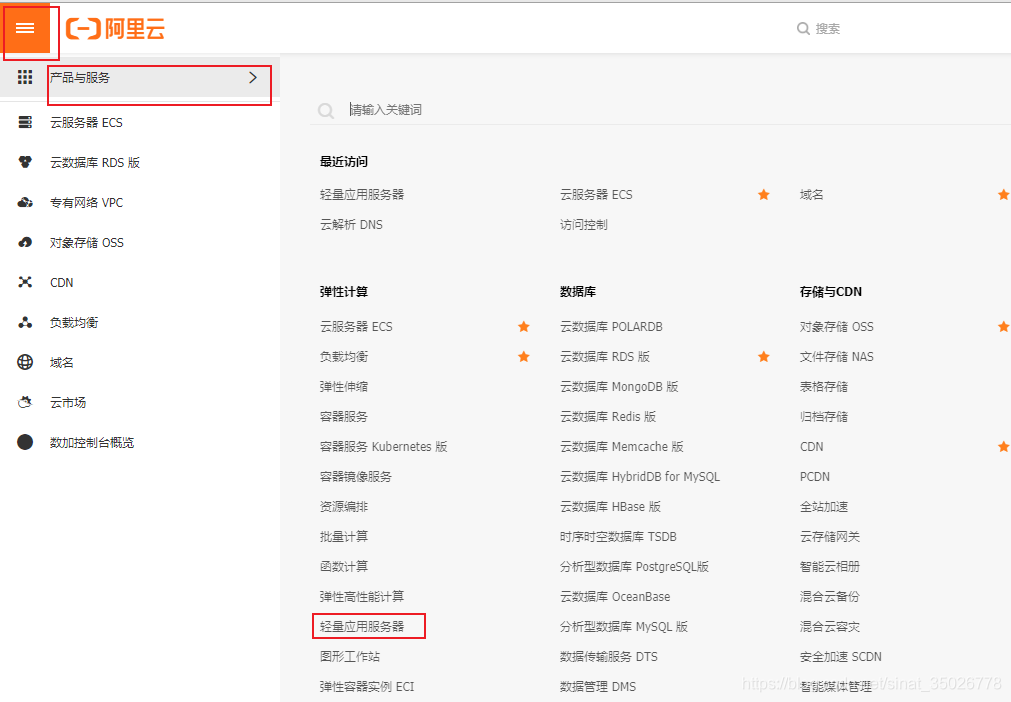
Task: Click the black circle icon beside 数加控制台概览
Action: tap(25, 442)
